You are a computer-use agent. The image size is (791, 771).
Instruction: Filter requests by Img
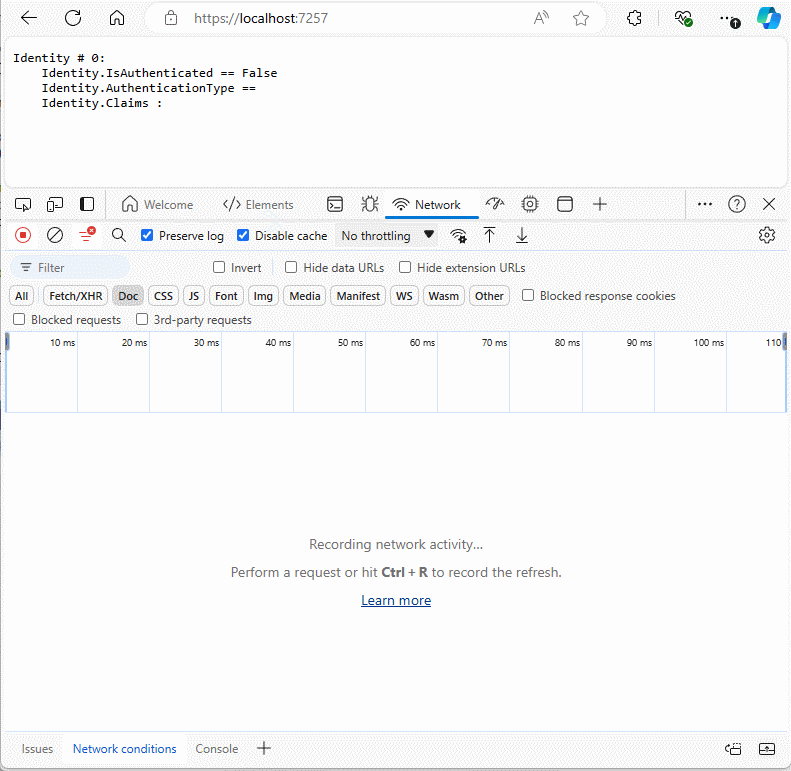[x=263, y=296]
